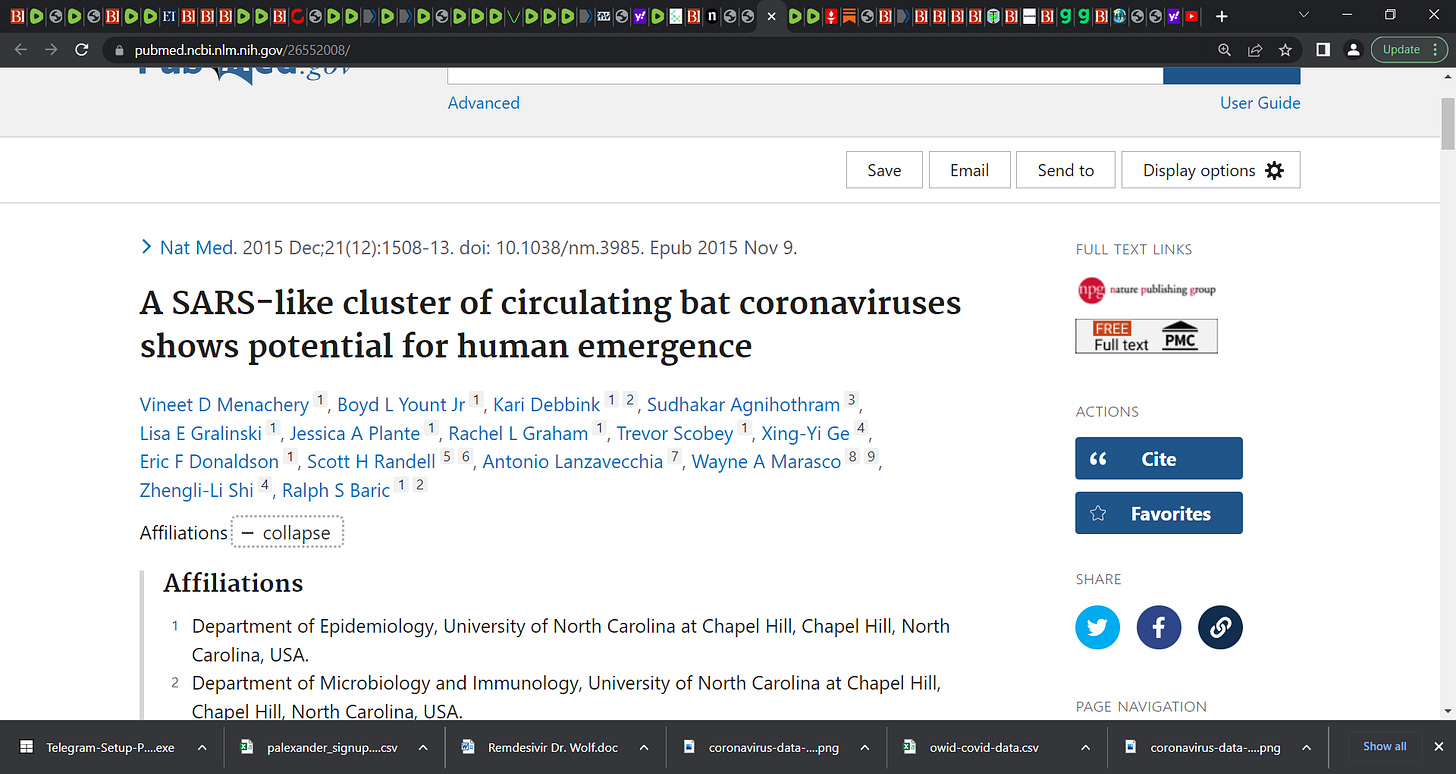Close the downloads bar
Image resolution: width=1456 pixels, height=774 pixels.
(1438, 747)
